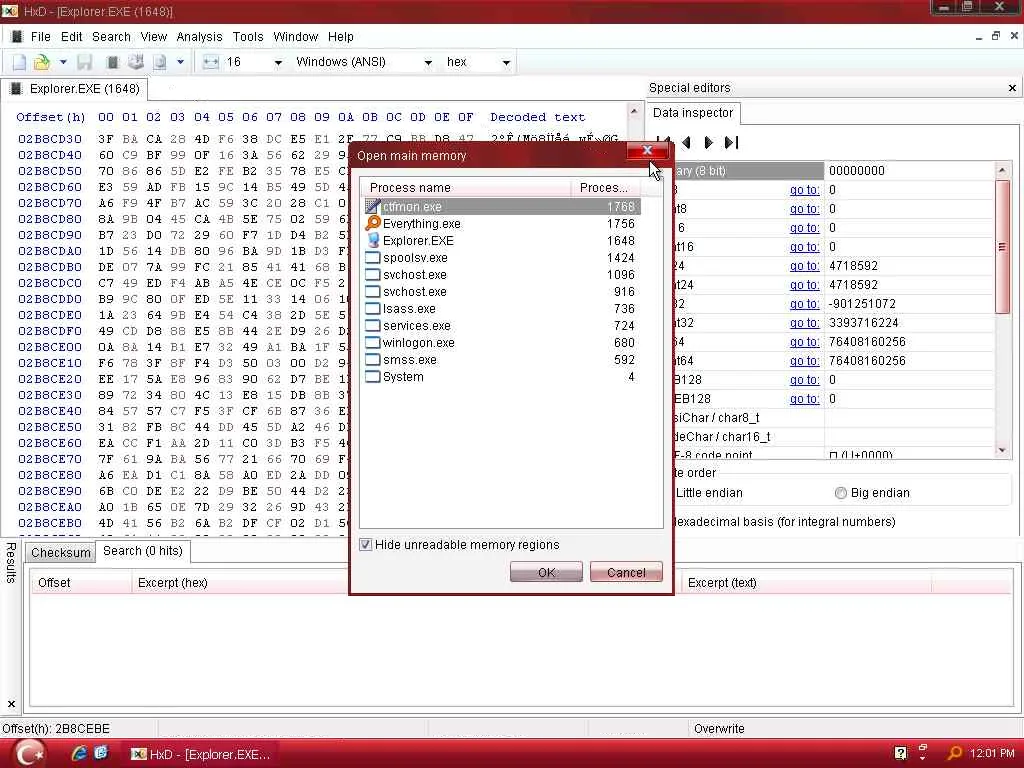Open the Windows (ANSI) charset dropdown
Screen dimensions: 1024x768
tap(428, 63)
